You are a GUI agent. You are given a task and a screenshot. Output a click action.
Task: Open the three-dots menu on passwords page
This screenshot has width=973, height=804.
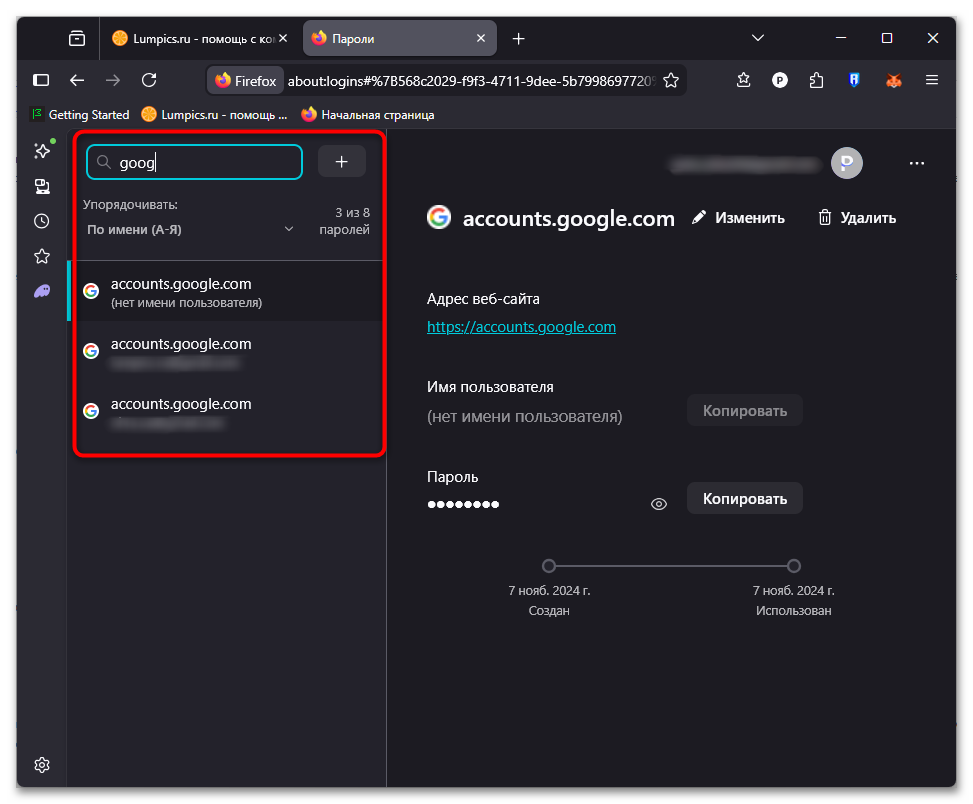coord(917,163)
